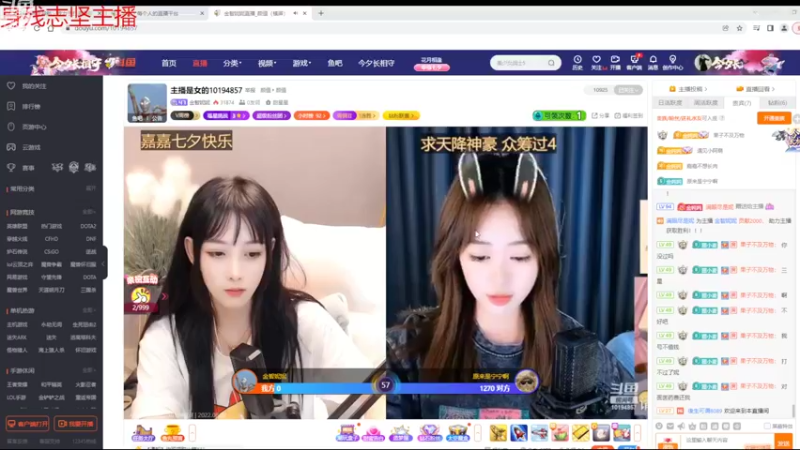Screen dimensions: 800x450
Task: Click the orange 发送 send button
Action: pyautogui.click(x=784, y=442)
